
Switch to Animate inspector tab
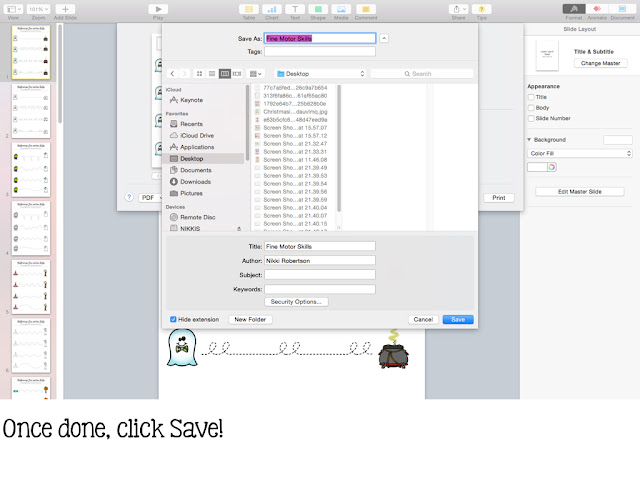pyautogui.click(x=597, y=9)
